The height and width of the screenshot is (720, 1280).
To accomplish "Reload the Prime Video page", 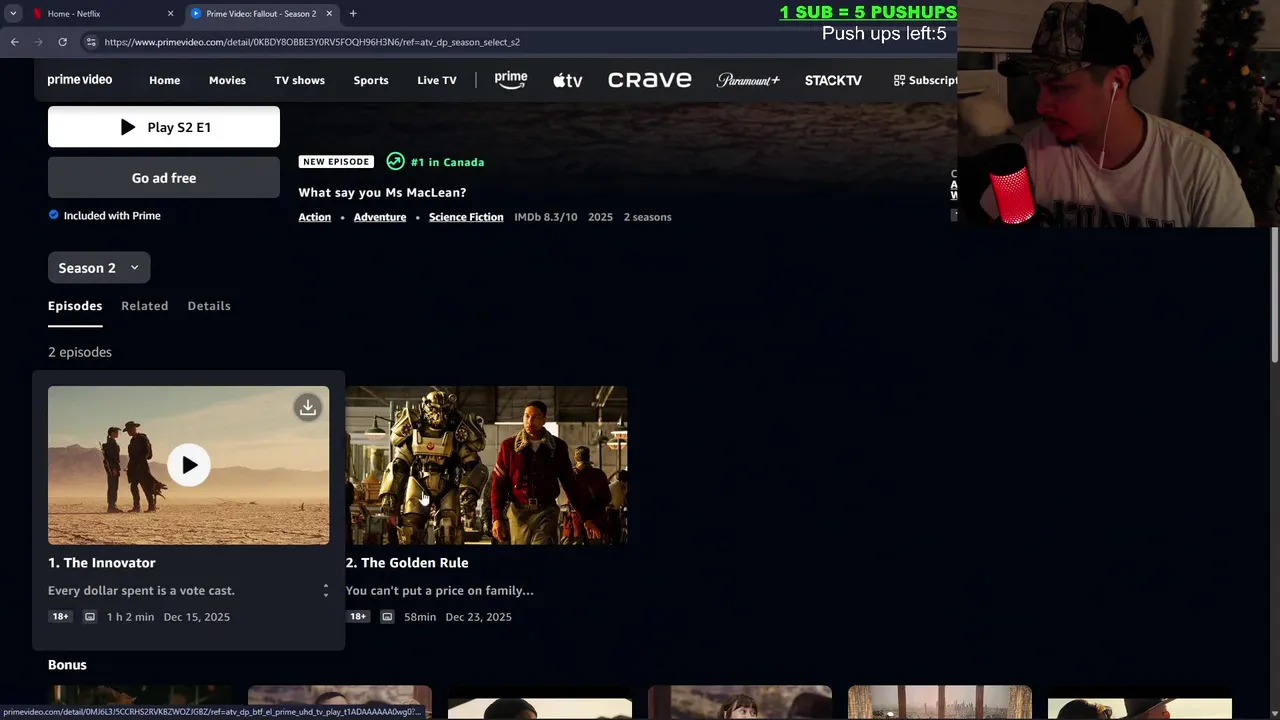I will [62, 42].
